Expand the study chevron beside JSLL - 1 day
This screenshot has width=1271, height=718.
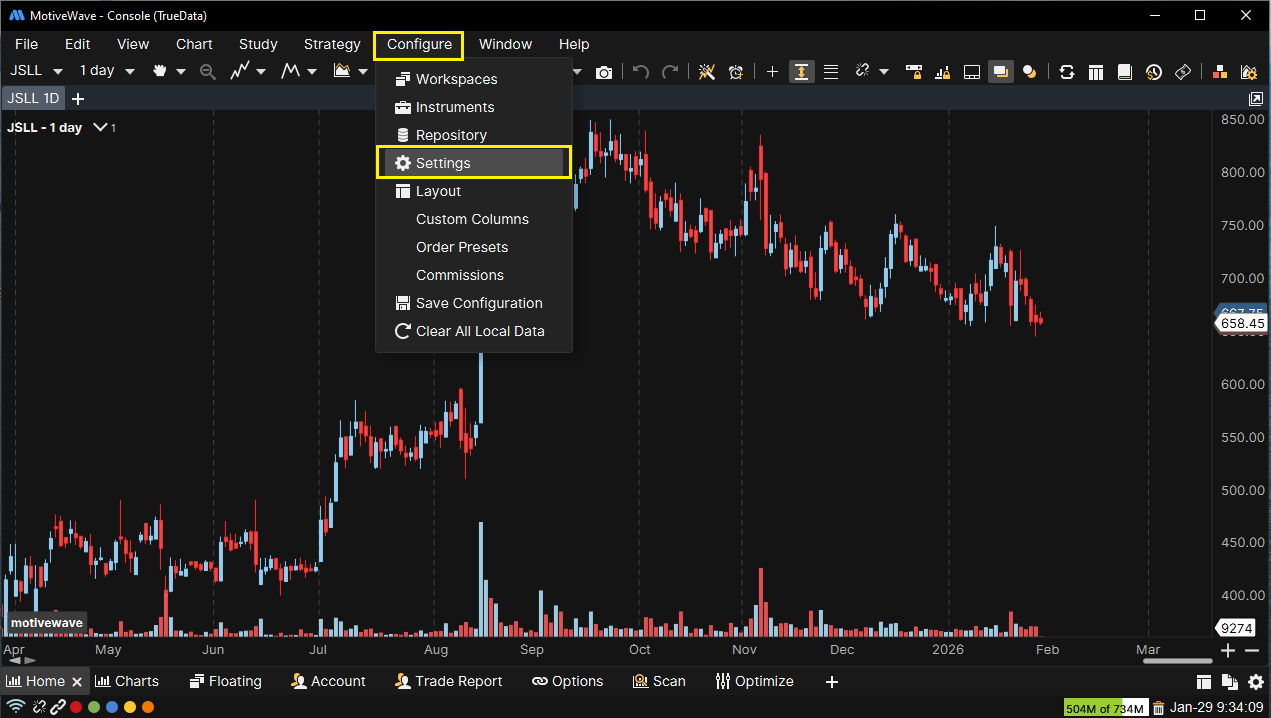click(101, 128)
